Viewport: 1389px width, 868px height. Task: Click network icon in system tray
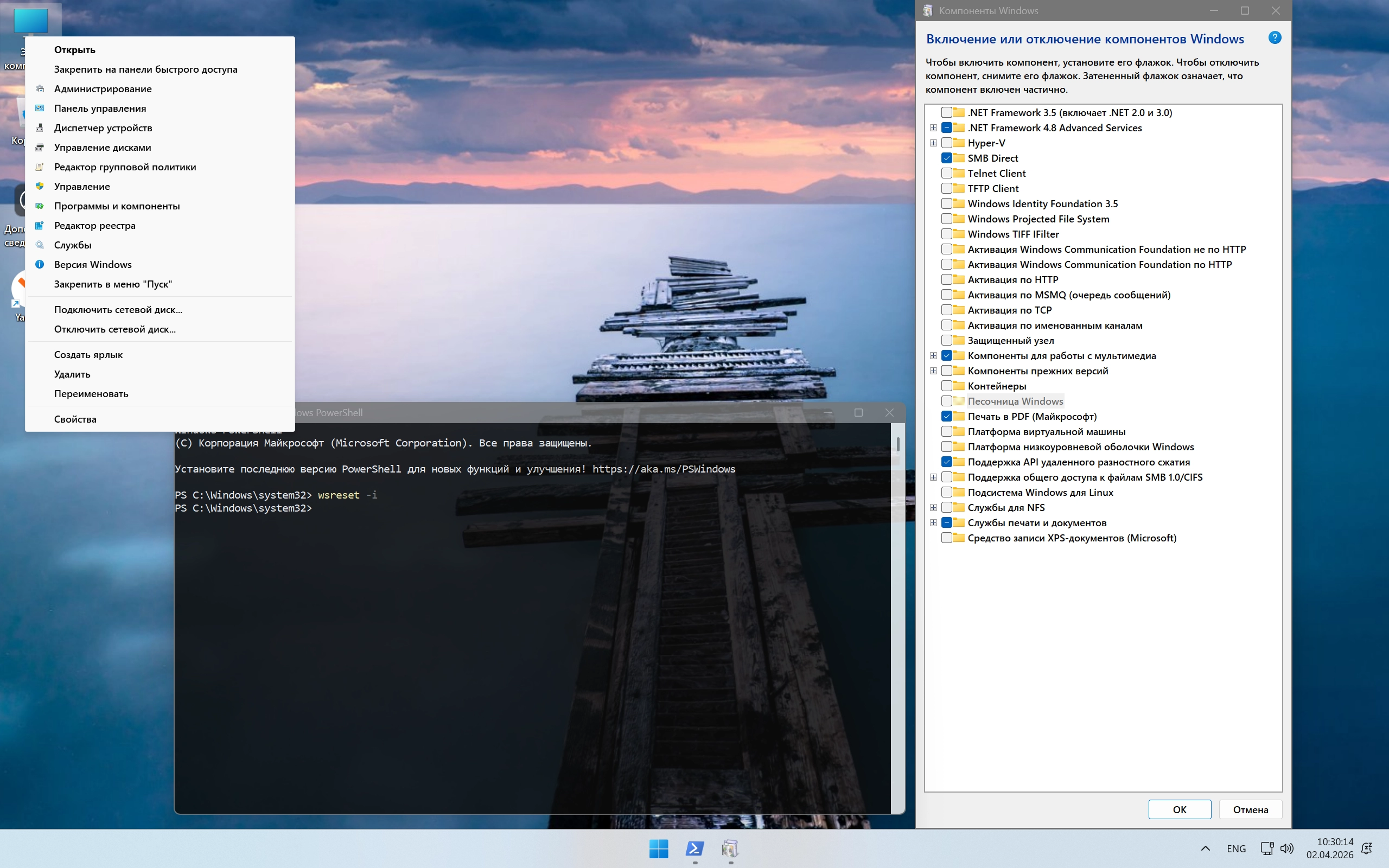(1267, 848)
